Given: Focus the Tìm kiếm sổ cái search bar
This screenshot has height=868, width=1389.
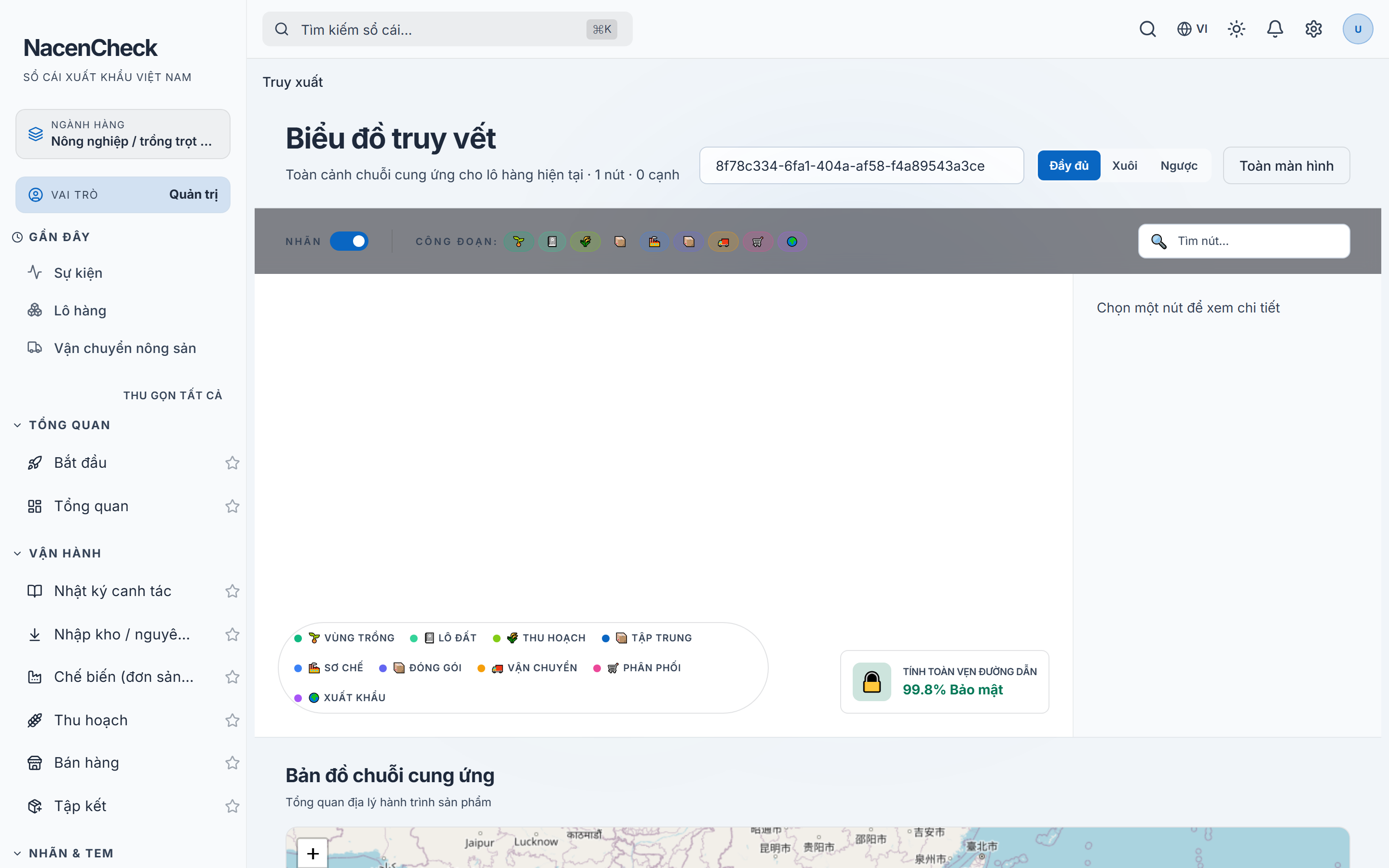Looking at the screenshot, I should tap(447, 29).
